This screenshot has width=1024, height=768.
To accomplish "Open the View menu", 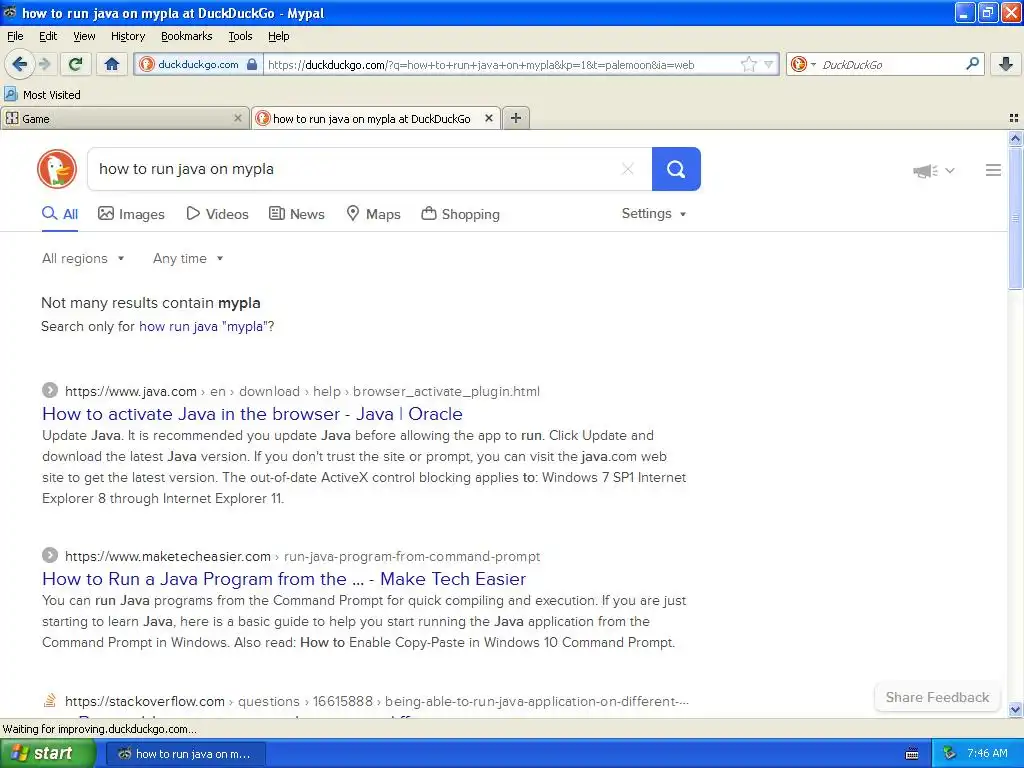I will click(x=84, y=36).
